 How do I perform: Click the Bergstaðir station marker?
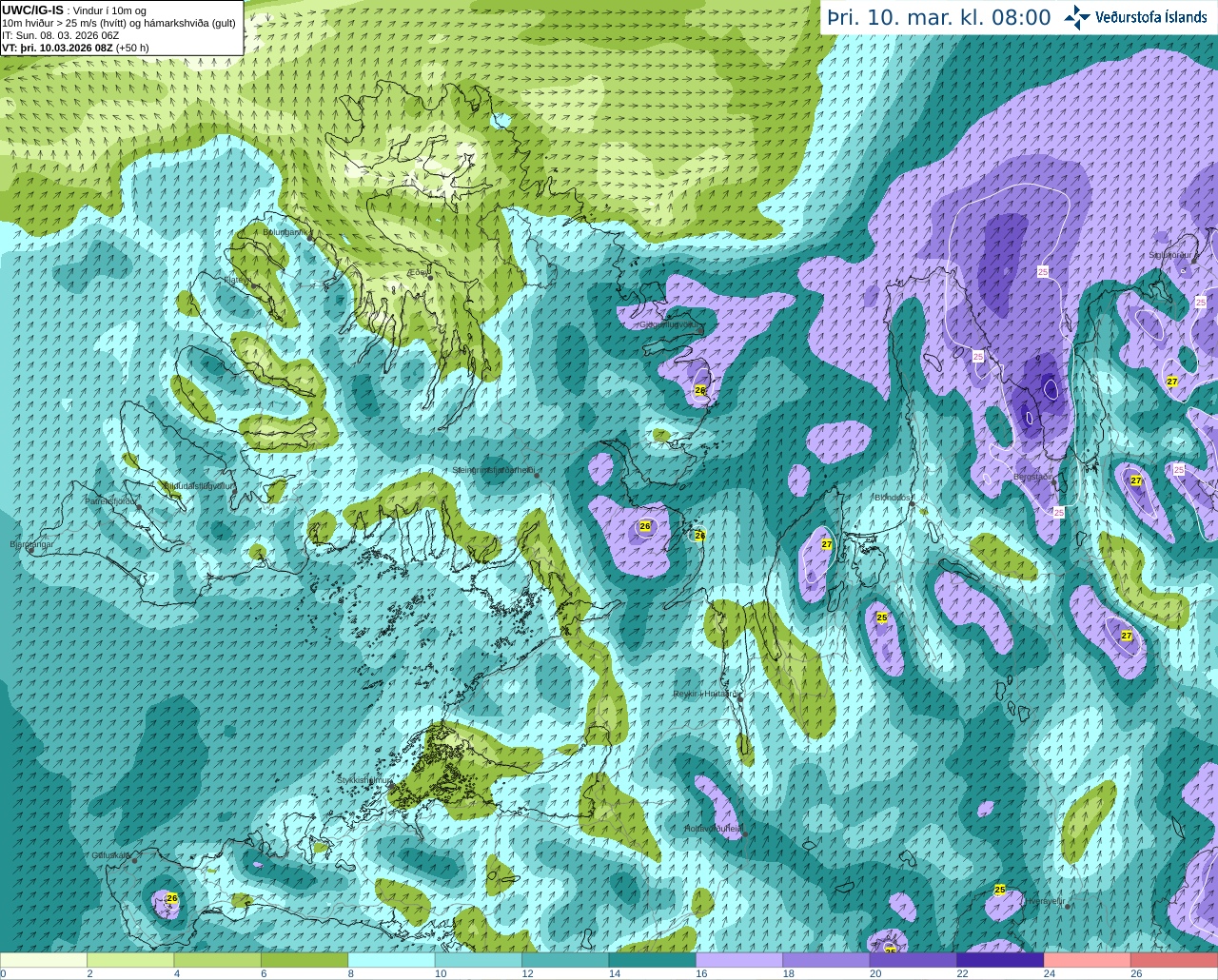1055,481
